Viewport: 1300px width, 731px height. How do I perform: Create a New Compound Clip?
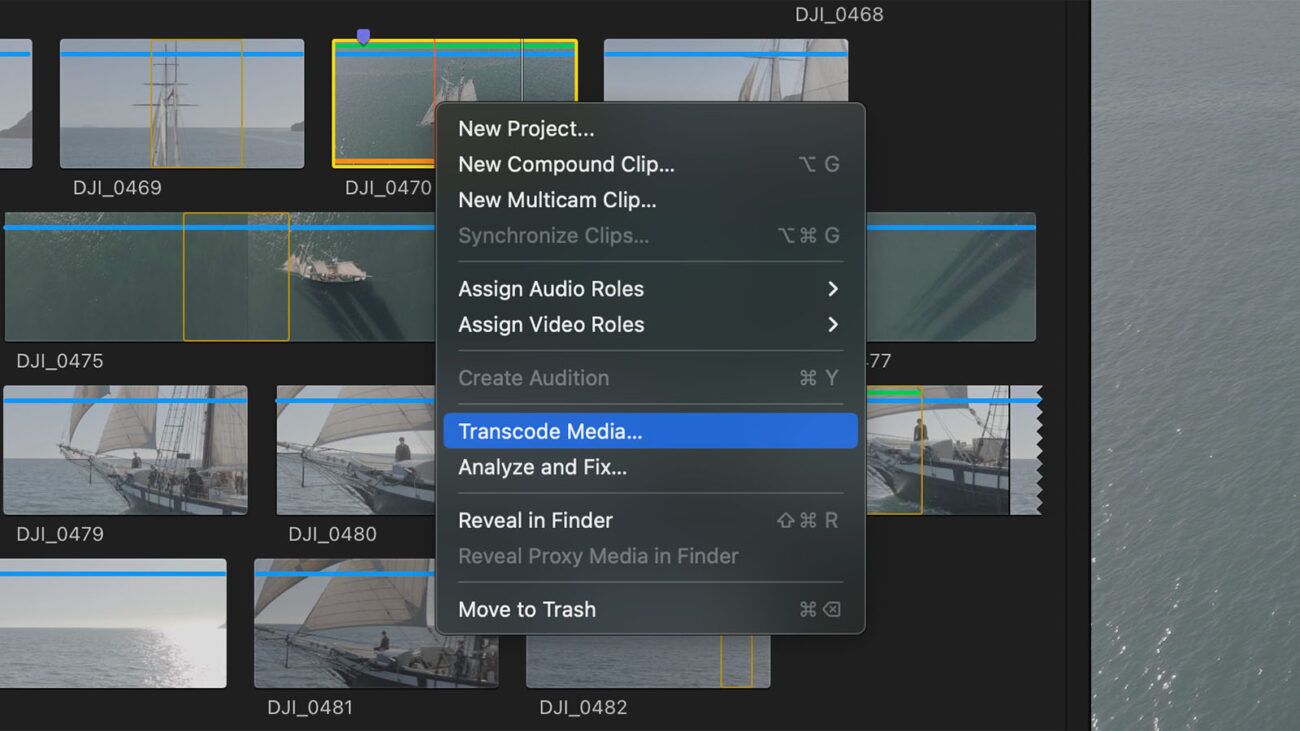coord(566,164)
